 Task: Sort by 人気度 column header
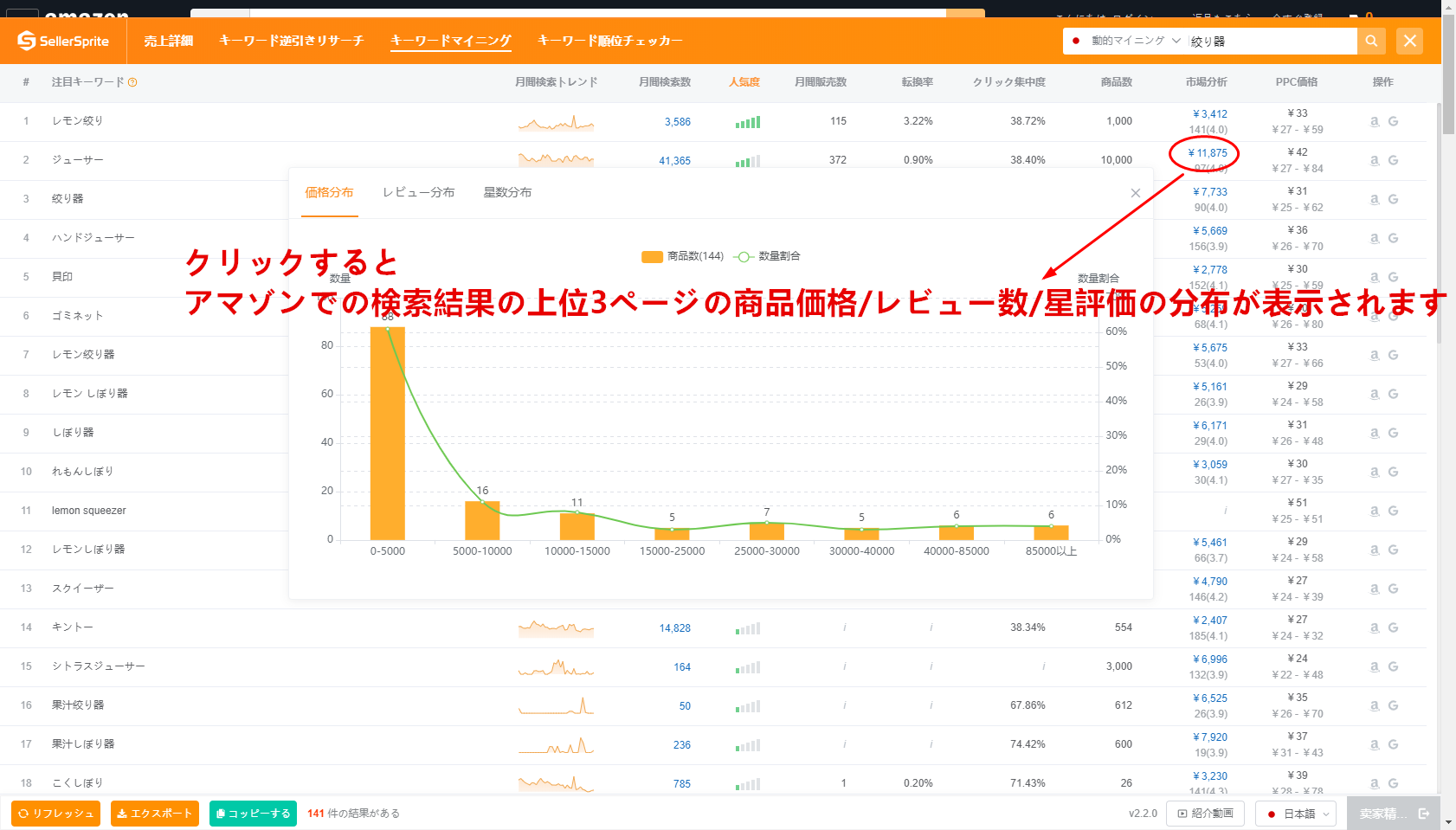[744, 82]
